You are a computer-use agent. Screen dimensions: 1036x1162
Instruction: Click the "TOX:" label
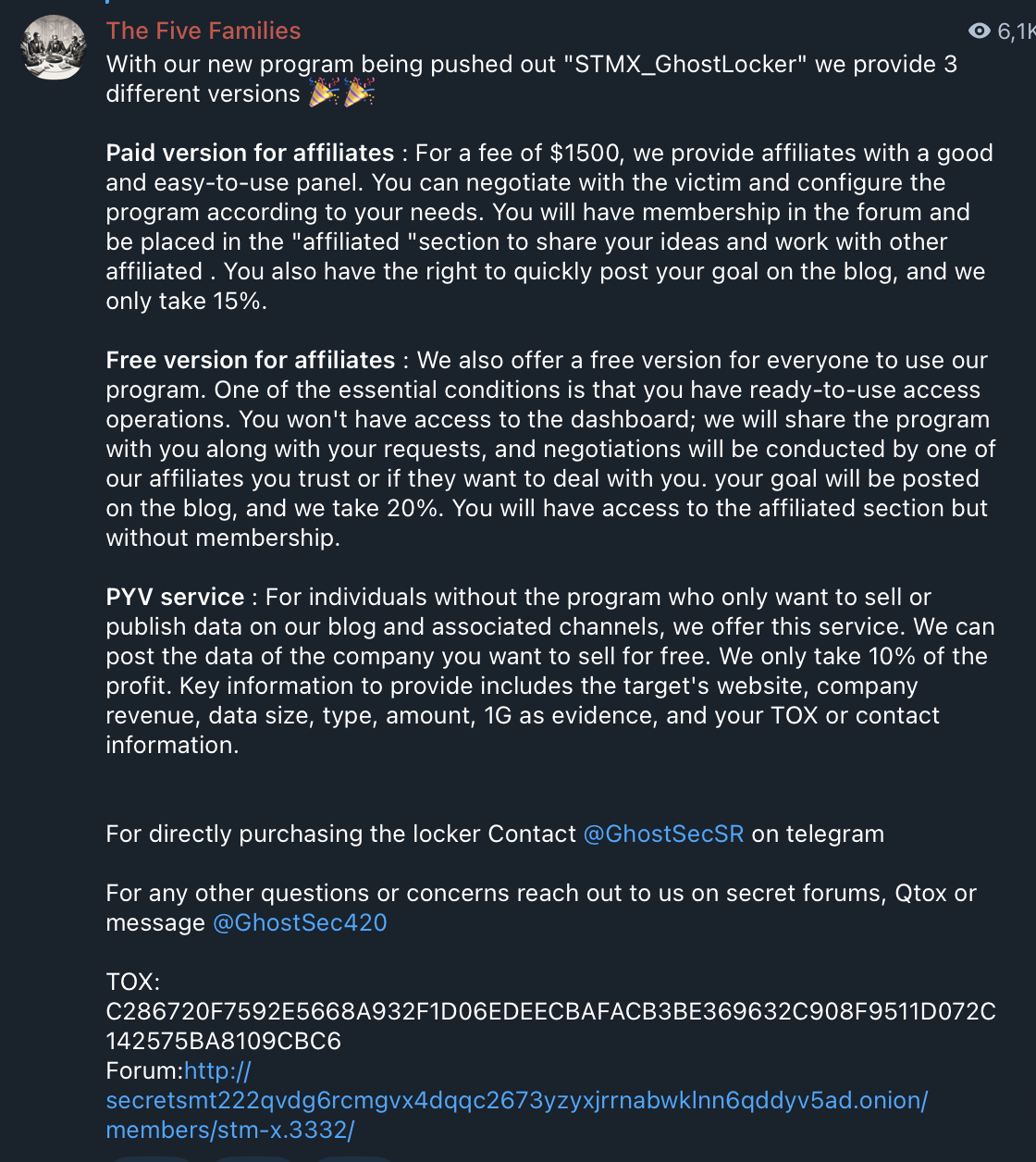point(132,982)
